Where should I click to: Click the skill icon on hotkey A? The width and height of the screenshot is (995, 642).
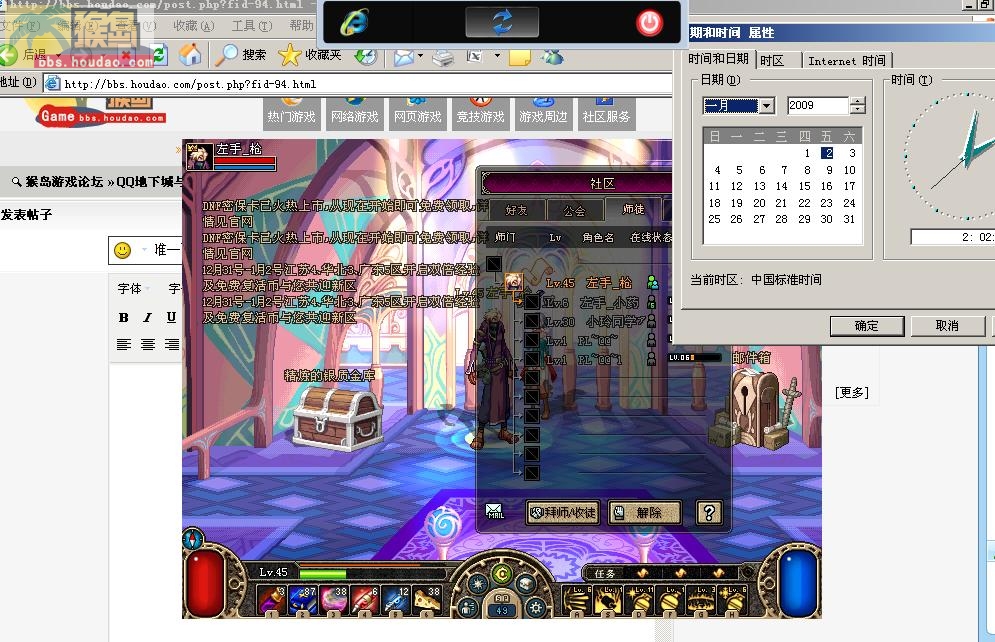(x=577, y=600)
